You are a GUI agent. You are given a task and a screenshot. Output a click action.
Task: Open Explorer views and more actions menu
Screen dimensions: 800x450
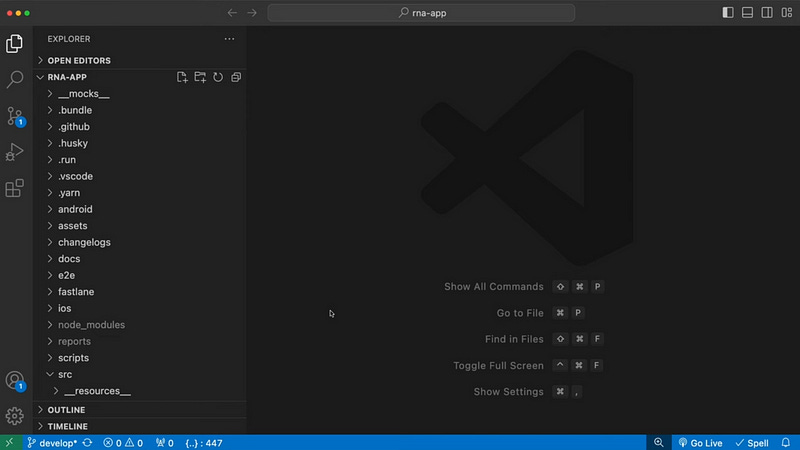(x=230, y=39)
